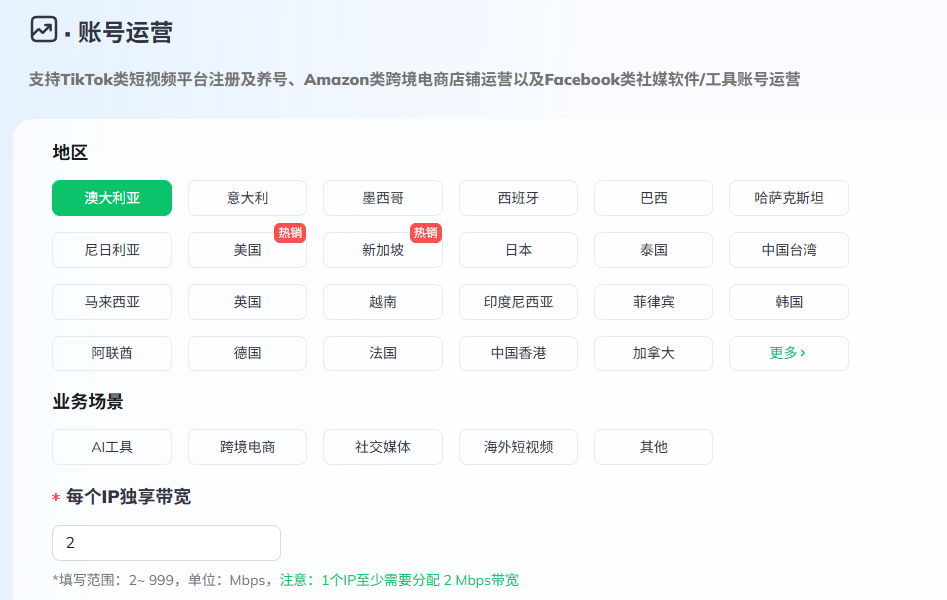Screen dimensions: 947x600
Task: Choose 美国 hot-selling region
Action: tap(248, 250)
